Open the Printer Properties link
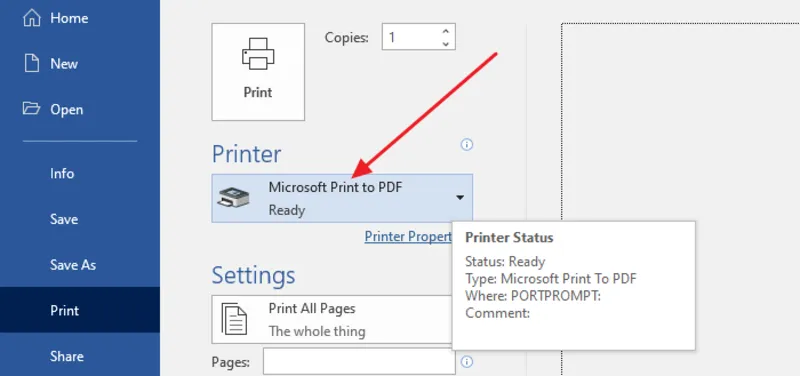Image resolution: width=800 pixels, height=376 pixels. [x=408, y=237]
